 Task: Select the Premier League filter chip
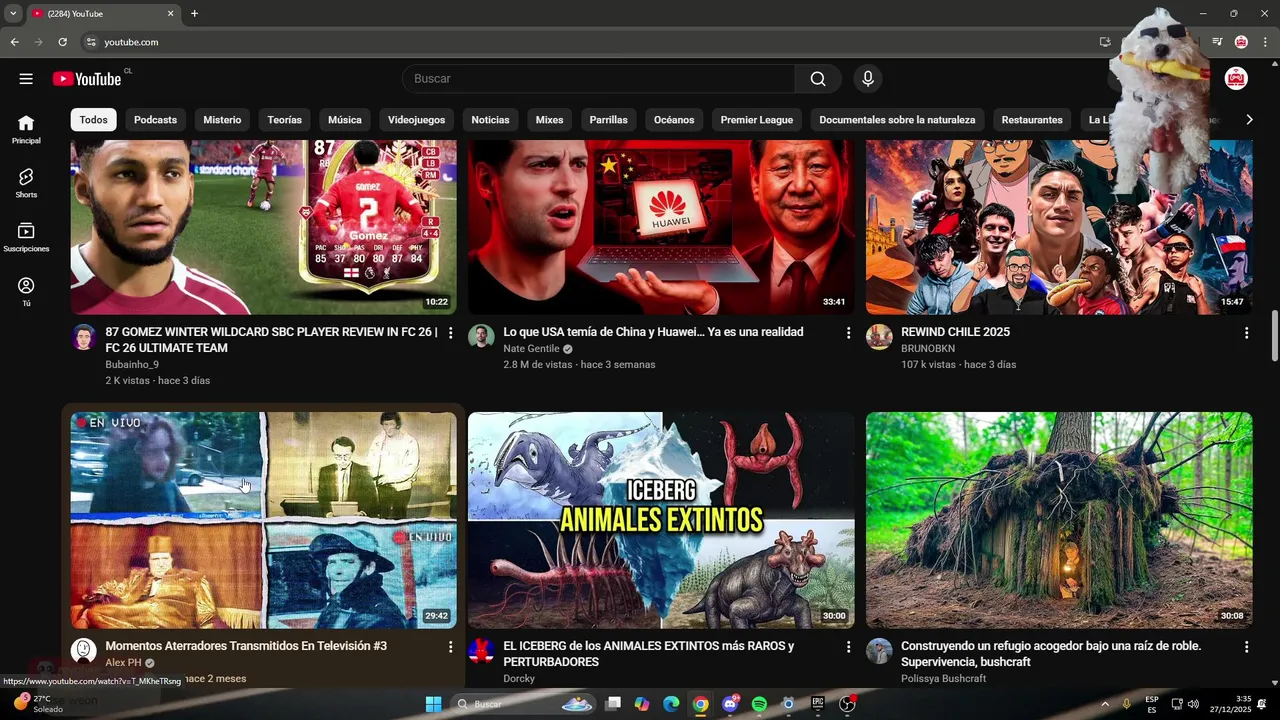[757, 120]
